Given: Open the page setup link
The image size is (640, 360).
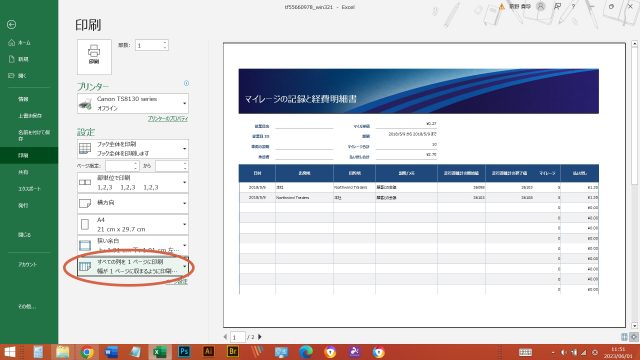Looking at the screenshot, I should click(177, 282).
